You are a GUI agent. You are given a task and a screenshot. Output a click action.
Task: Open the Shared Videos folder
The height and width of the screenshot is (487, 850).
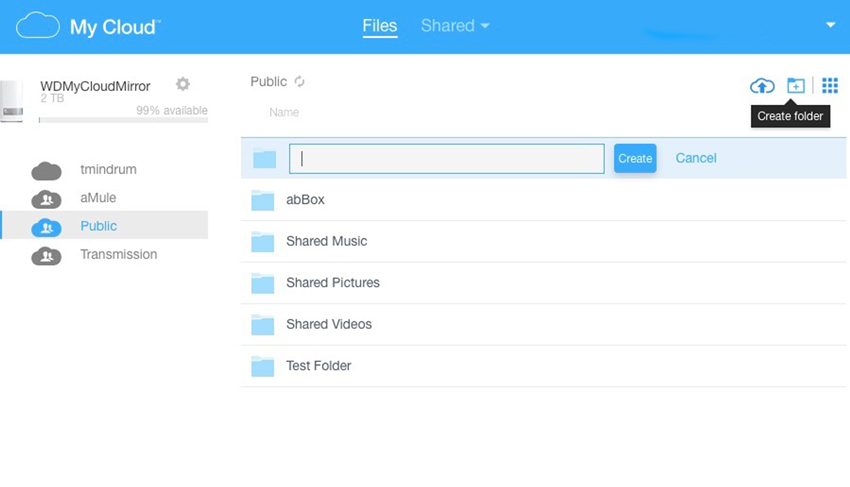[x=329, y=324]
